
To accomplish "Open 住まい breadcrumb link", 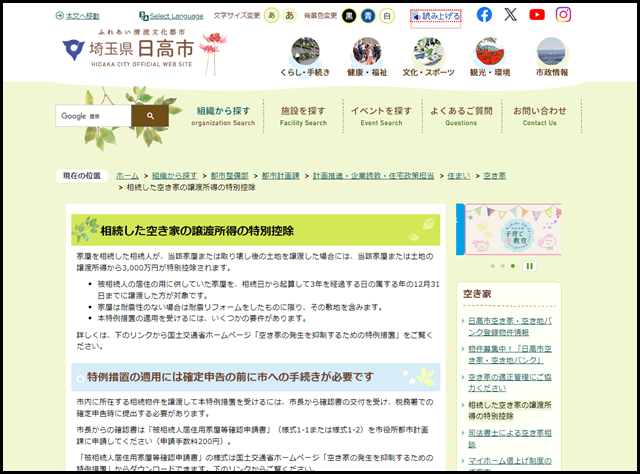I will [458, 176].
